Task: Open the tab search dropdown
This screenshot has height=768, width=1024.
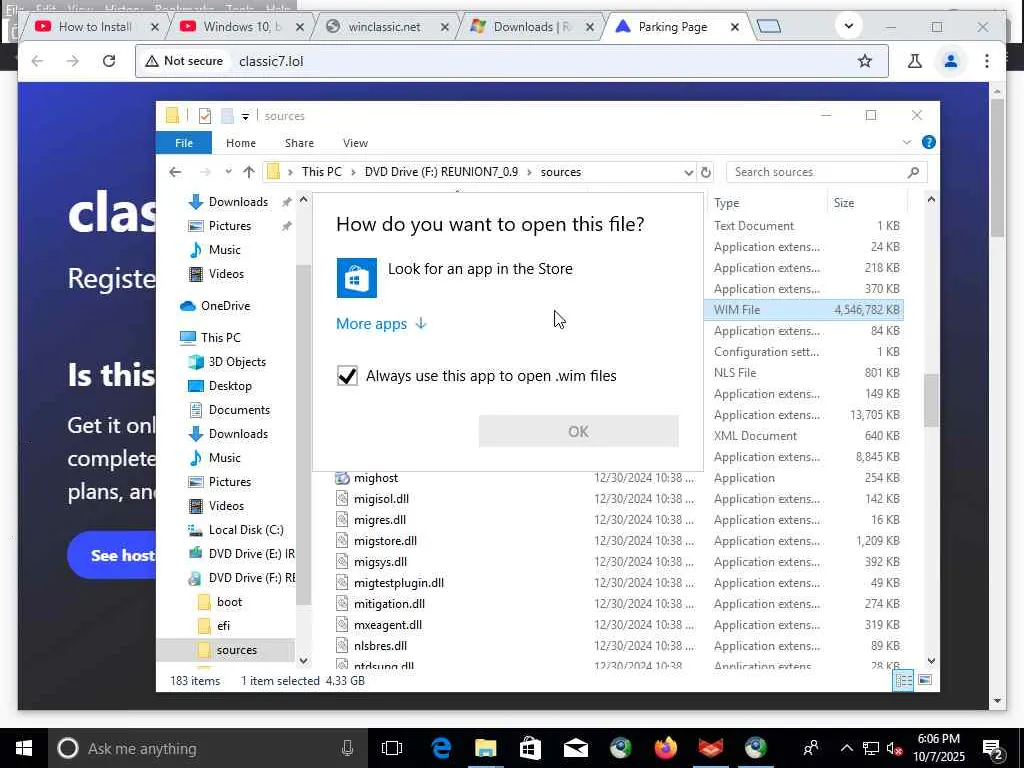Action: 848,27
